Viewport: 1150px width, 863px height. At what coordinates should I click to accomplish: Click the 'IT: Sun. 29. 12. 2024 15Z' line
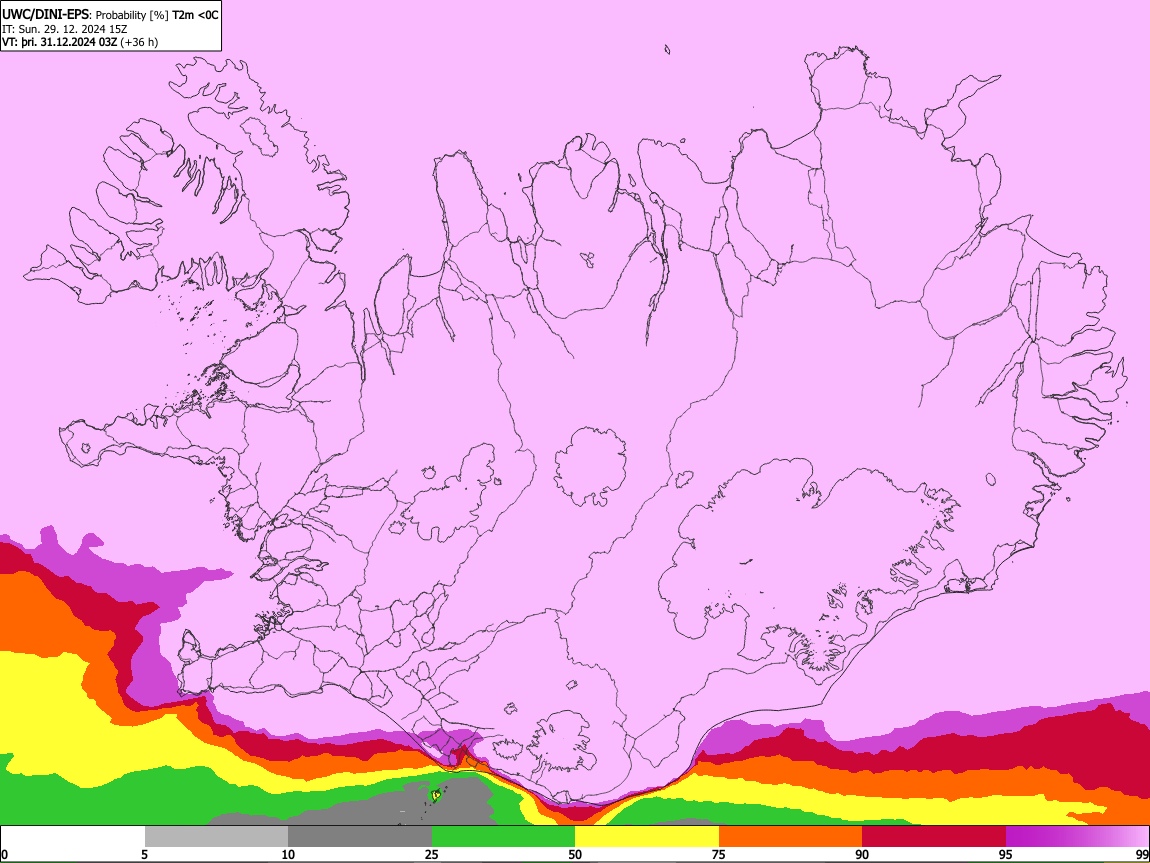[x=65, y=29]
